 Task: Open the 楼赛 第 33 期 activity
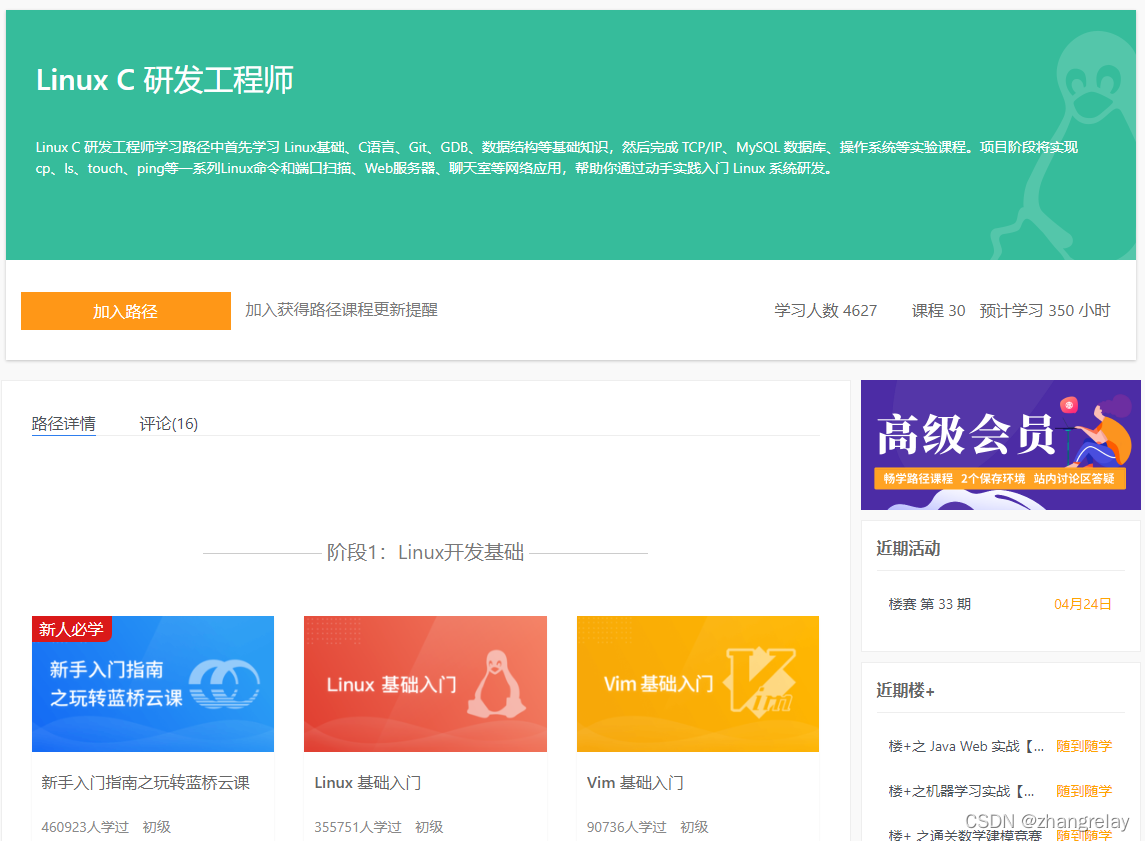tap(930, 604)
